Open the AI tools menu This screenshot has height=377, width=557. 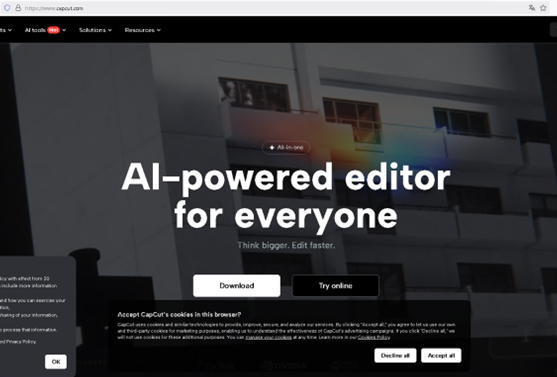[45, 30]
